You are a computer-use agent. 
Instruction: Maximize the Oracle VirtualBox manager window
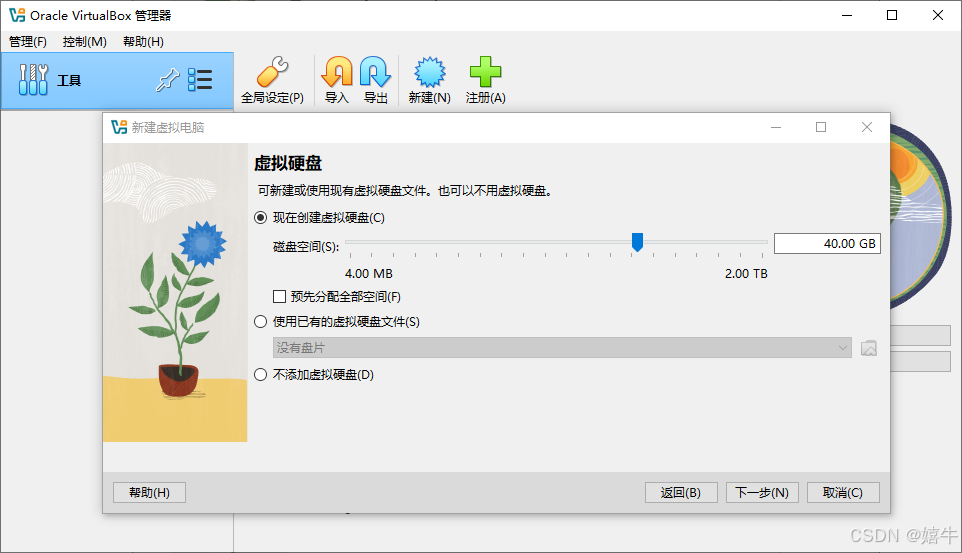[x=892, y=15]
